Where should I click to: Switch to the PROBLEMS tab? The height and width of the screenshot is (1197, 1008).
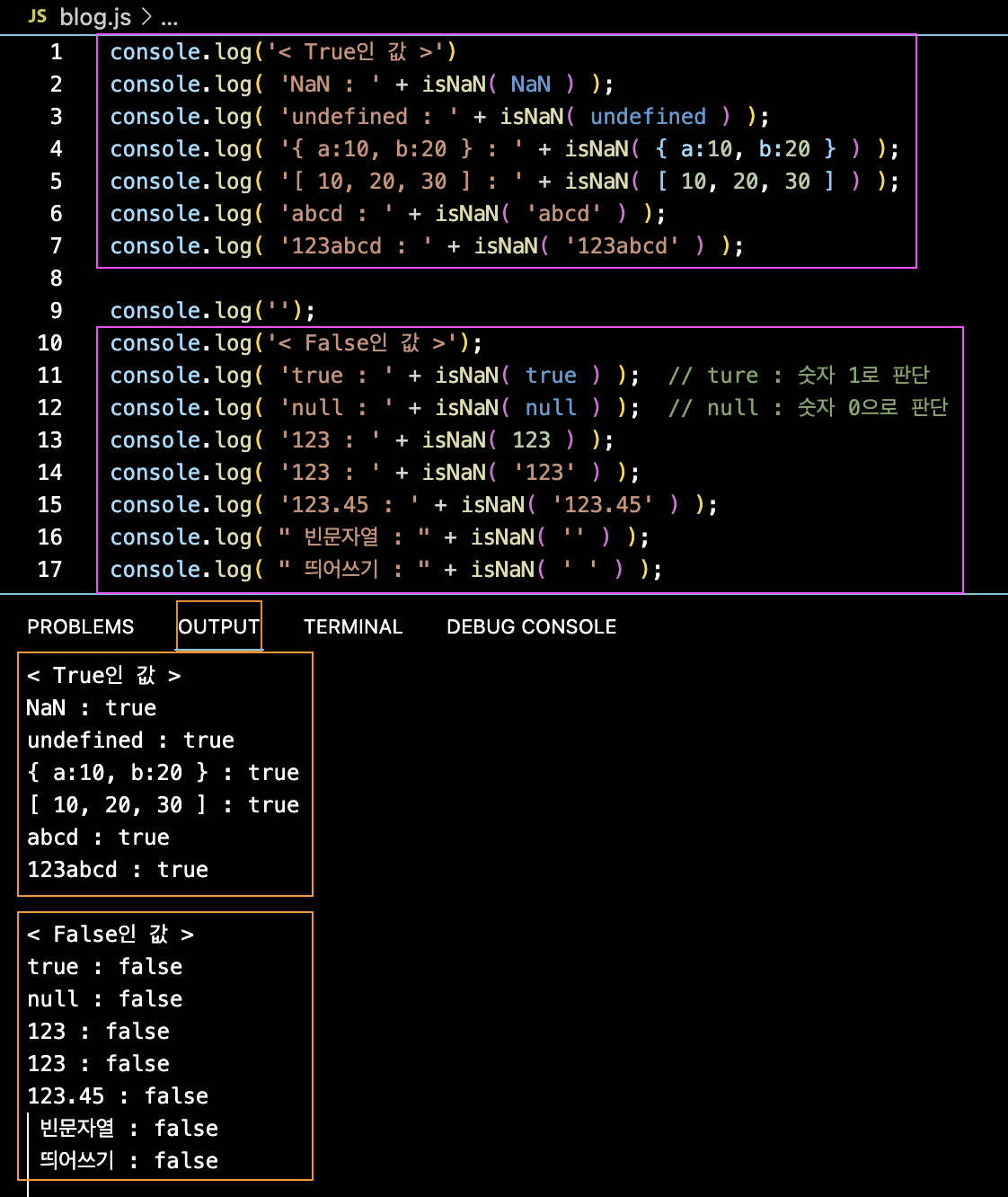(80, 626)
